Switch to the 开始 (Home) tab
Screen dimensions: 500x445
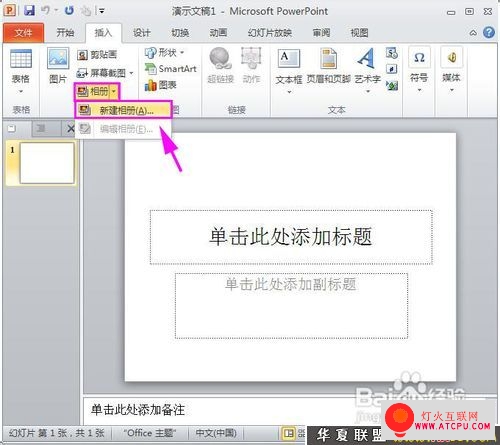65,33
